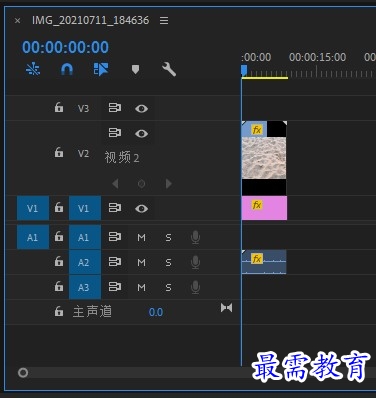Click the V1 source patching button
This screenshot has height=398, width=376.
pos(33,208)
